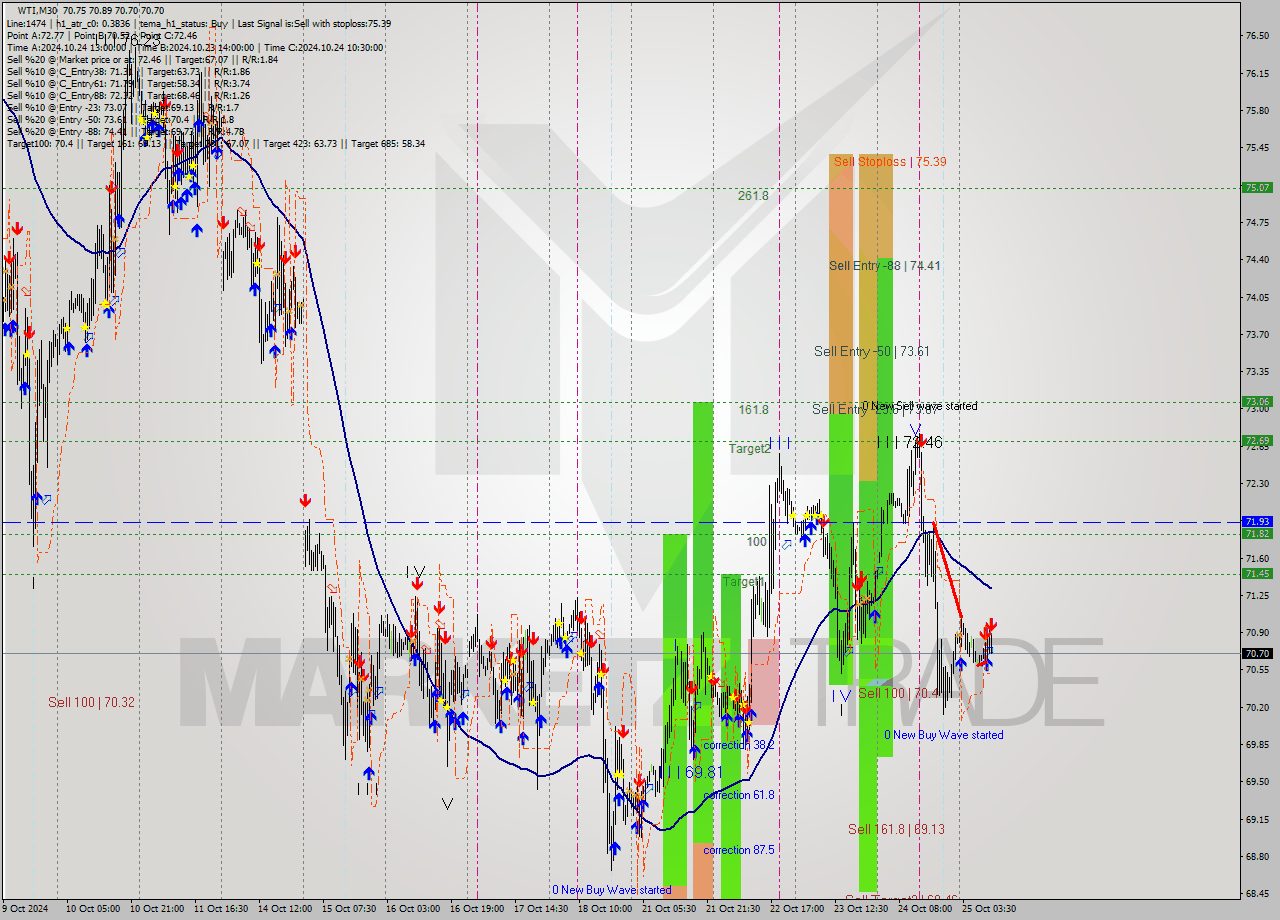This screenshot has width=1280, height=920.
Task: Click the Target100 header line
Action: 215,144
